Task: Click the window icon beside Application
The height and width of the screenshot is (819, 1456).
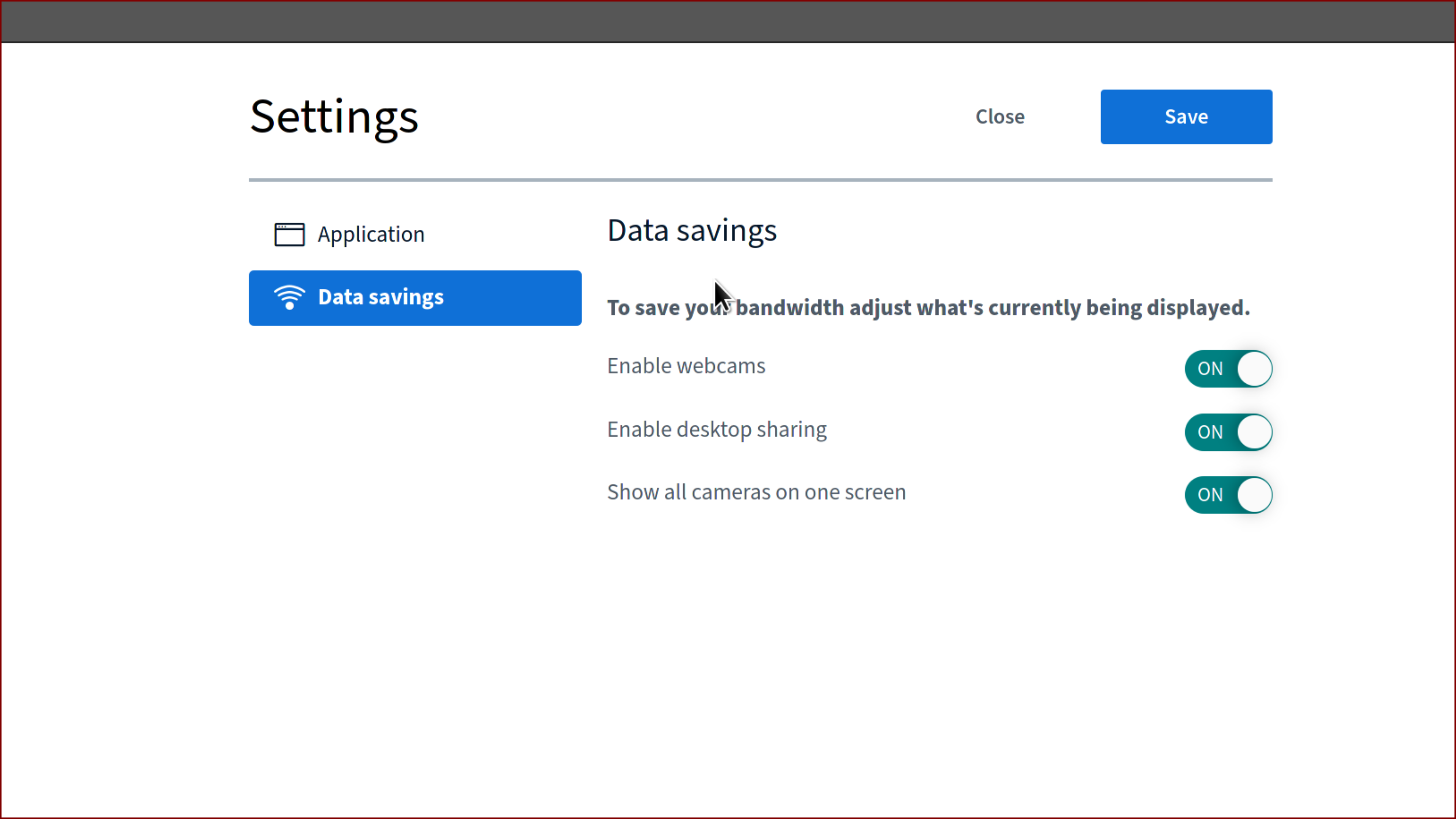Action: [289, 234]
